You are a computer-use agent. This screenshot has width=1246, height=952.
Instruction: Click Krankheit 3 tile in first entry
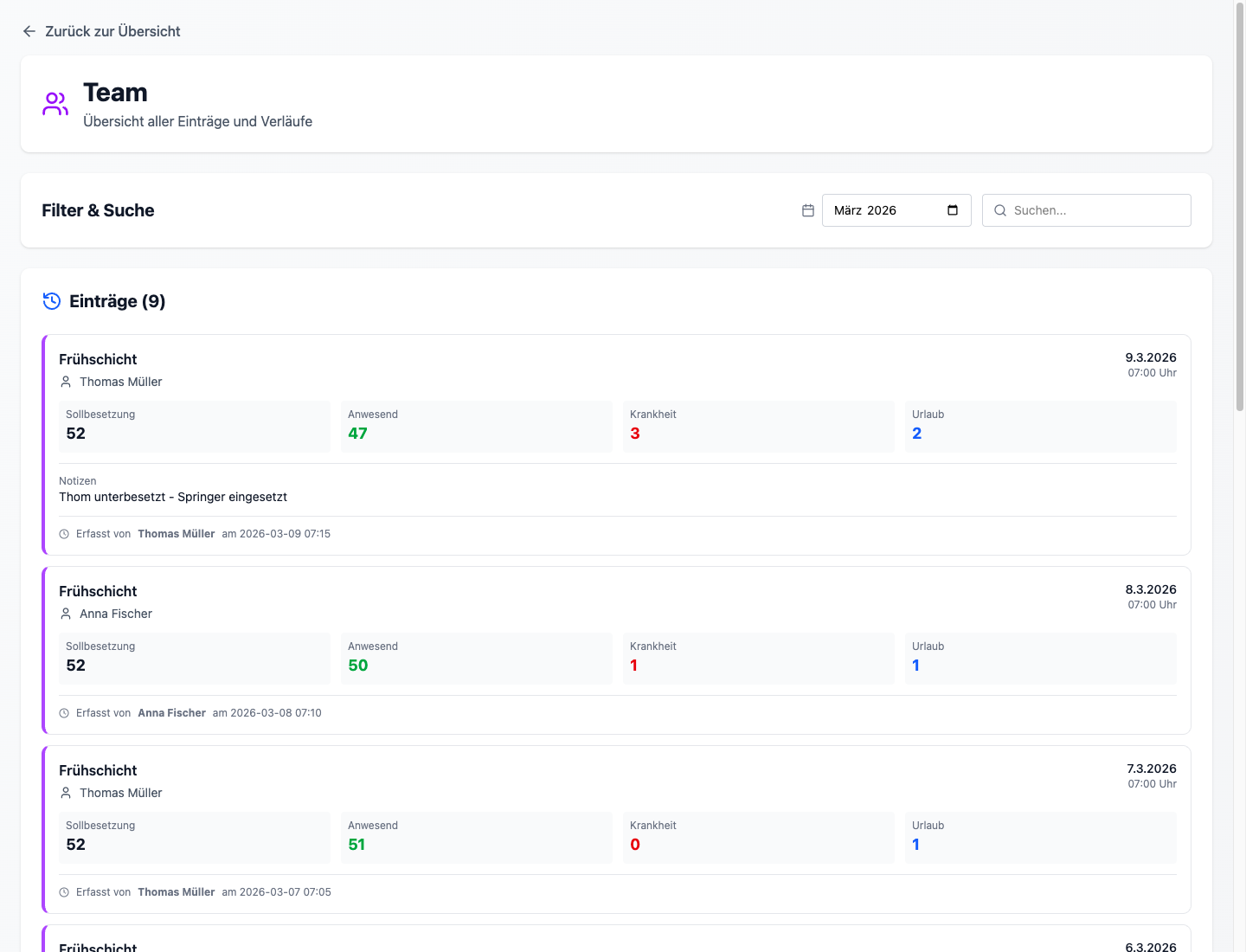(757, 426)
